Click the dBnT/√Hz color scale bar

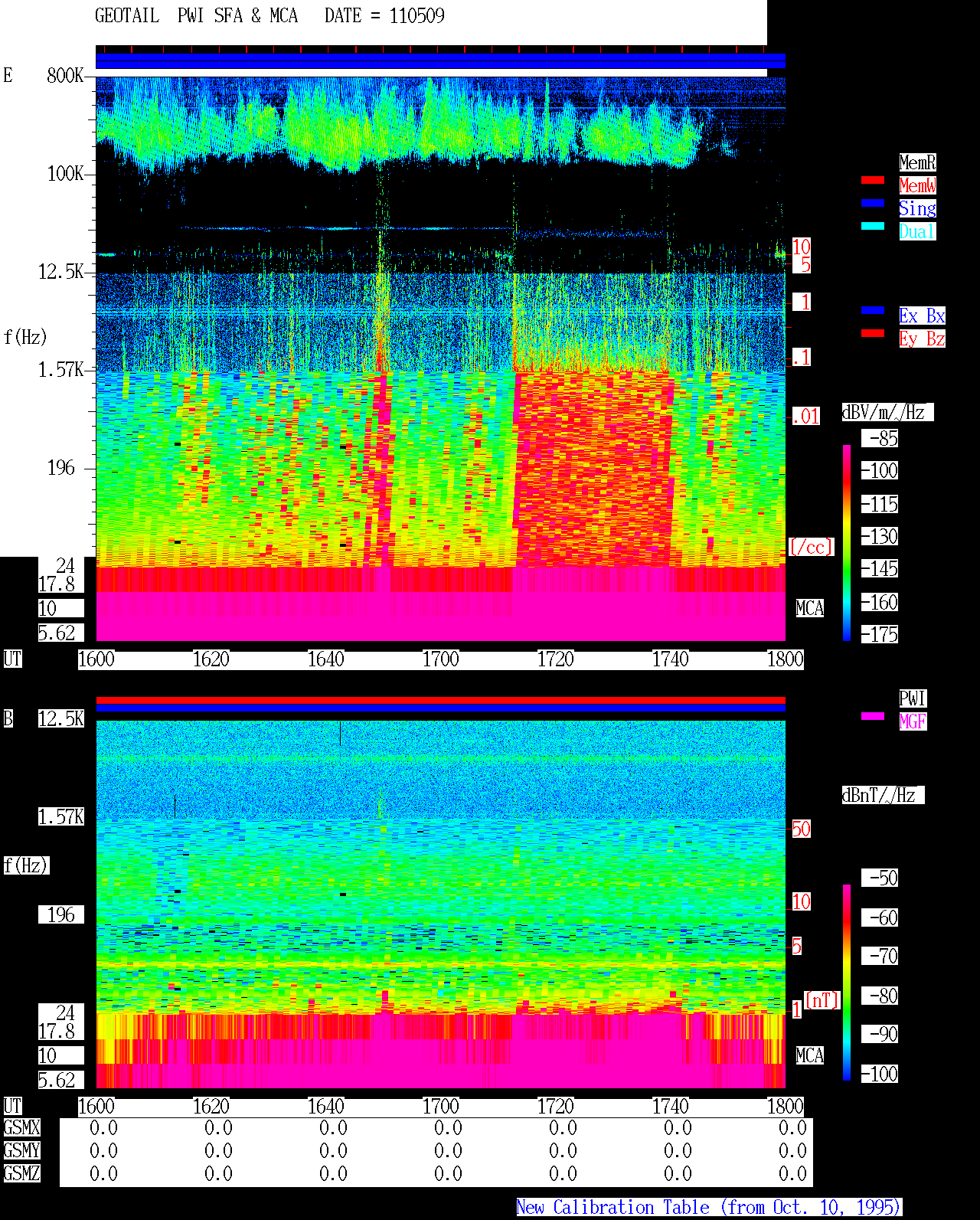(x=847, y=983)
